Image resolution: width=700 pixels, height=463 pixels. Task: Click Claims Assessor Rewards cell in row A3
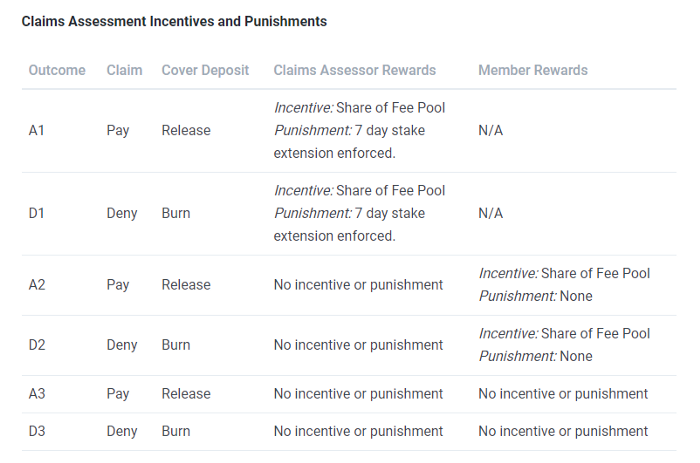coord(358,394)
